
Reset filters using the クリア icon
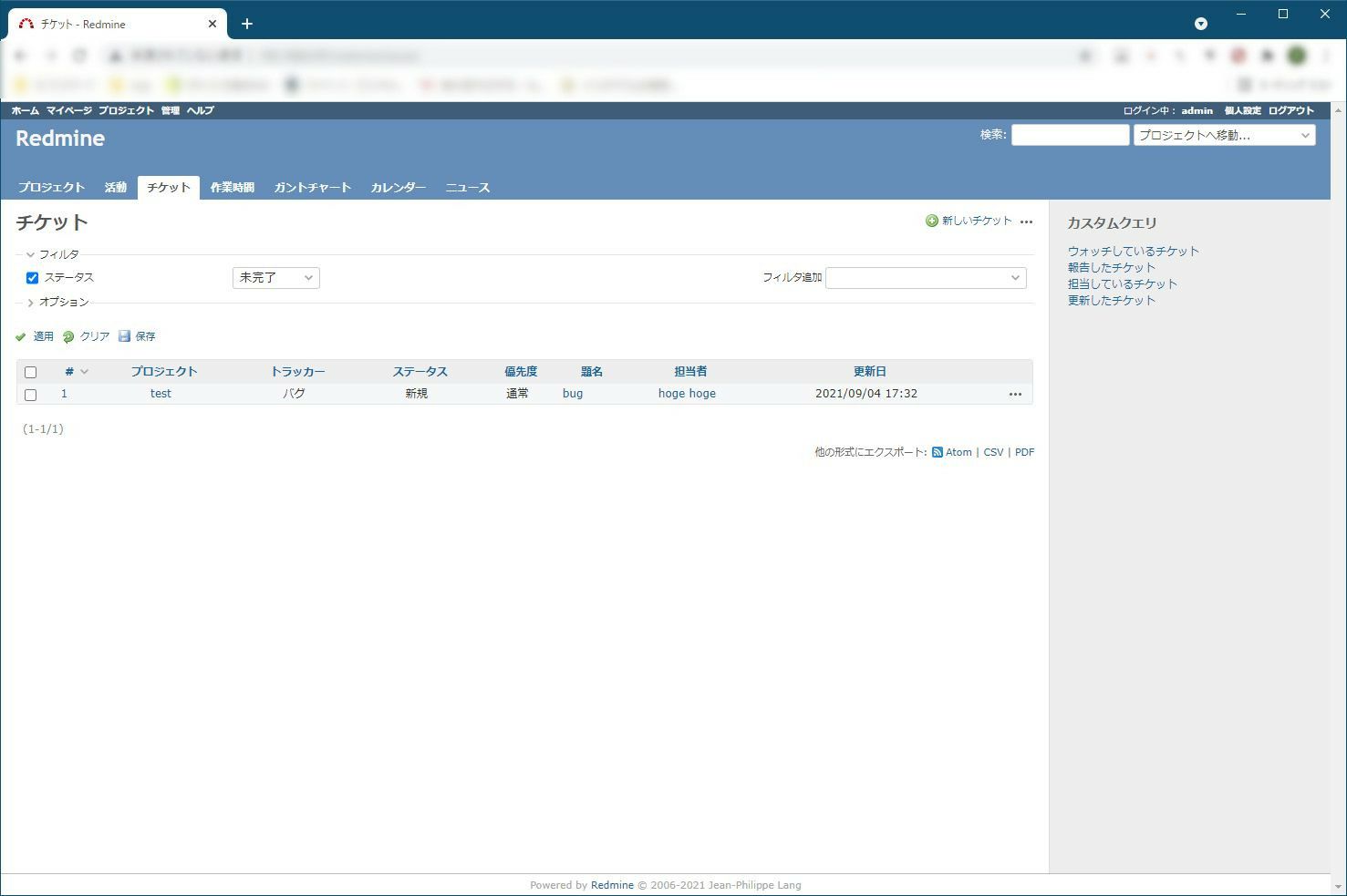[68, 336]
